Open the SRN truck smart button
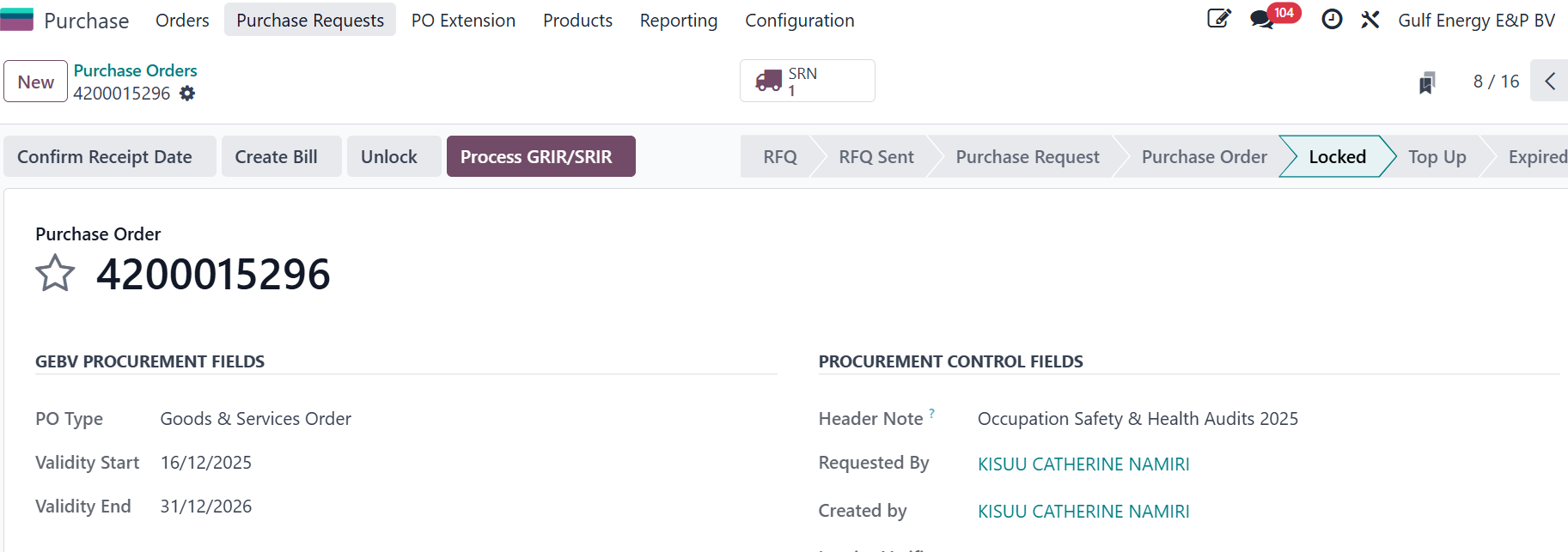This screenshot has height=552, width=1568. coord(808,81)
